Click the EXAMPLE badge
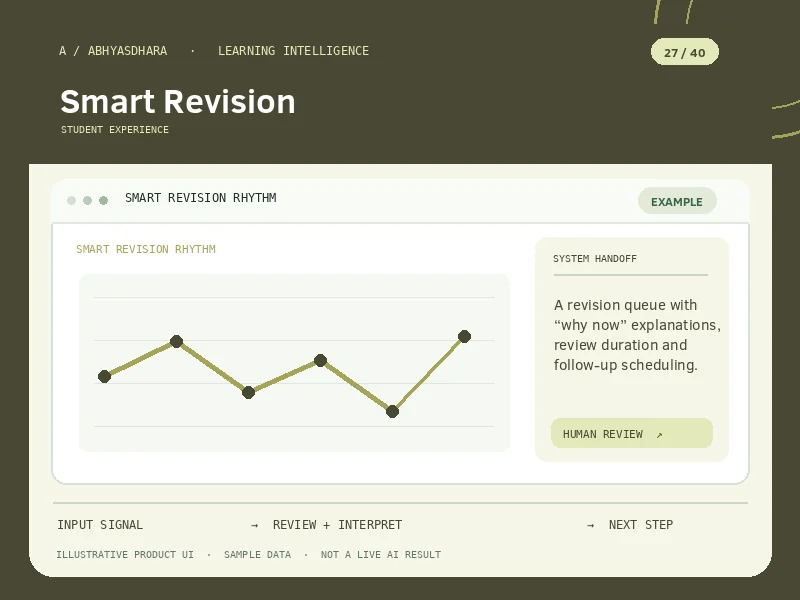The image size is (800, 600). point(677,201)
